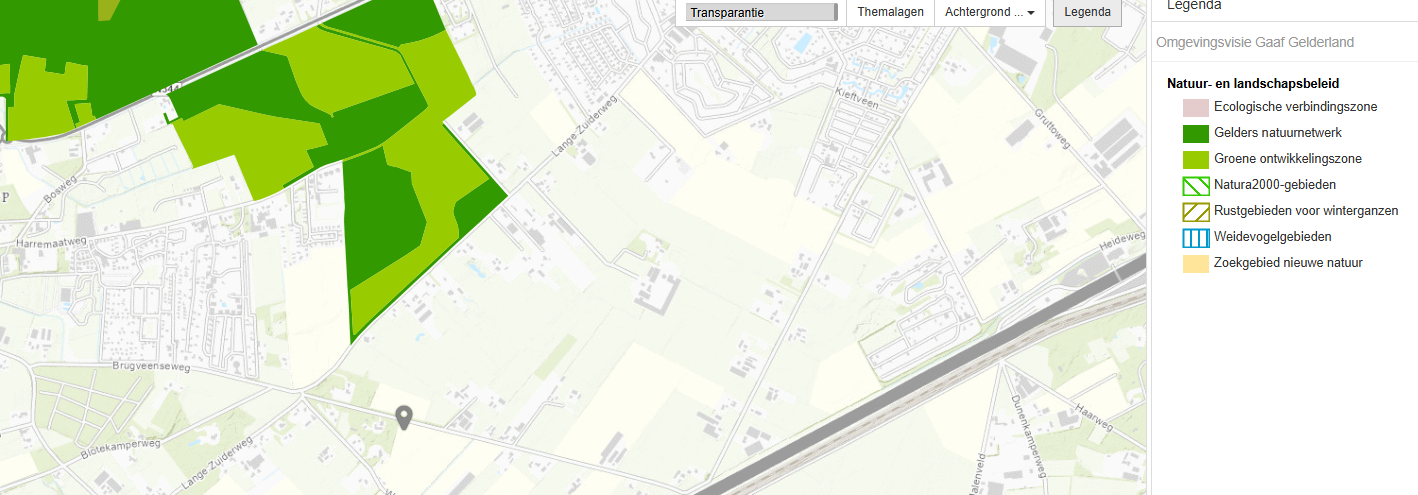Click the panel title 'Legenda'
This screenshot has width=1418, height=495.
(x=1194, y=5)
